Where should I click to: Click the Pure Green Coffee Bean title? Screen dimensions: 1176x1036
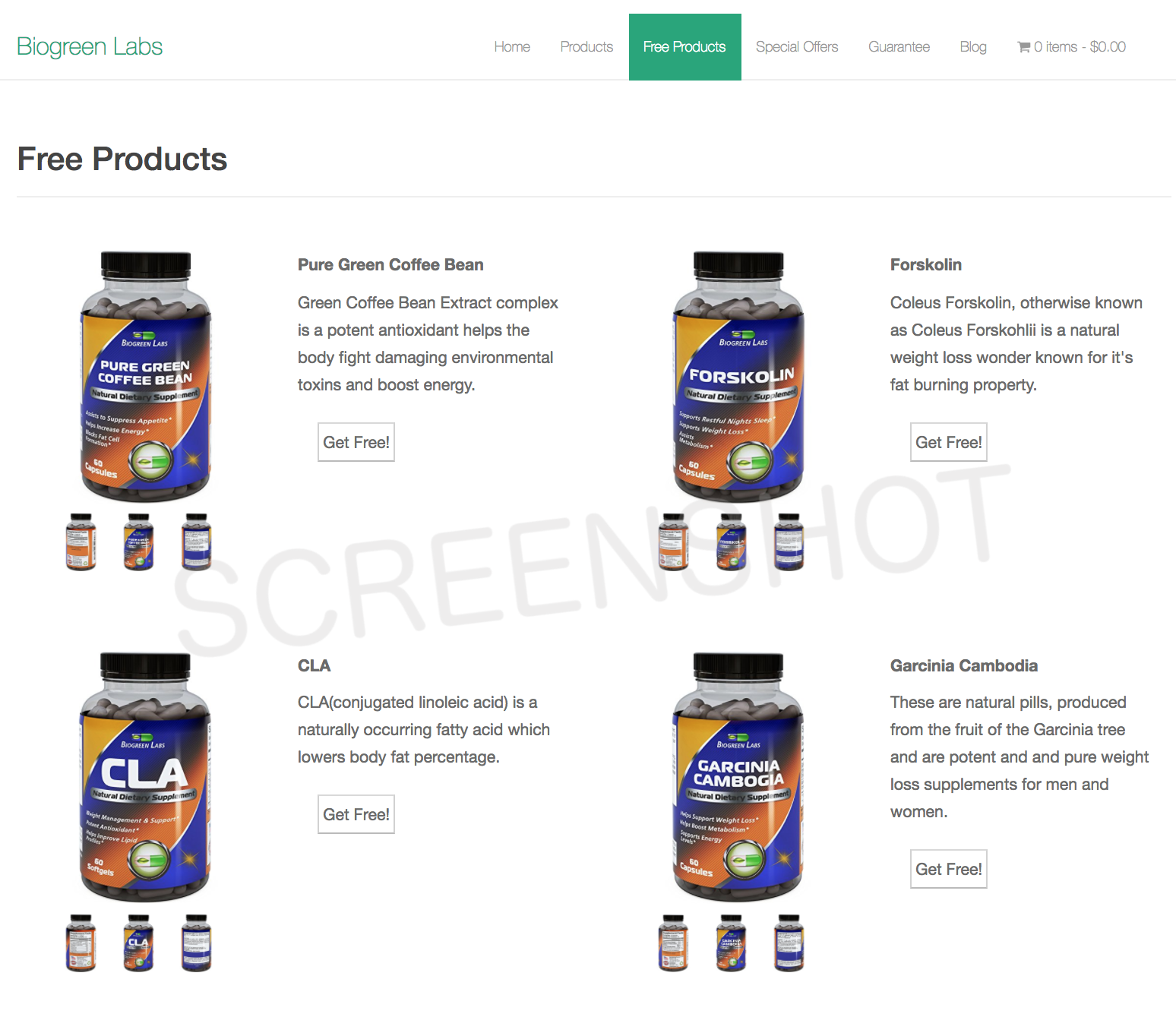(x=390, y=264)
